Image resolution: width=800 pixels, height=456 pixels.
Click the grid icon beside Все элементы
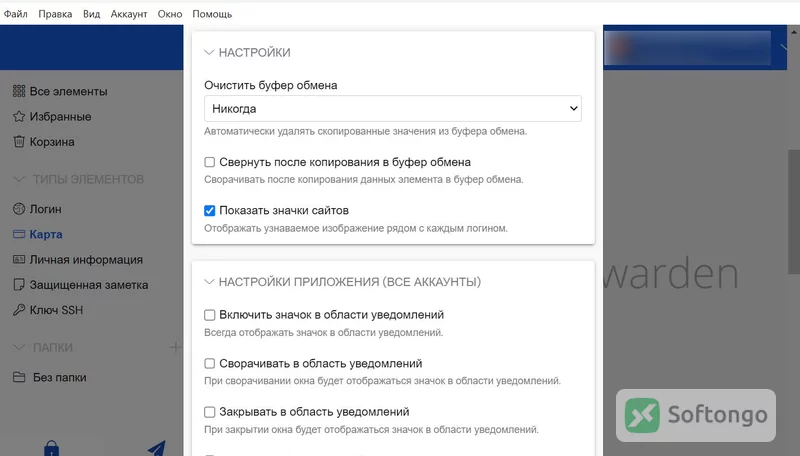coord(19,91)
